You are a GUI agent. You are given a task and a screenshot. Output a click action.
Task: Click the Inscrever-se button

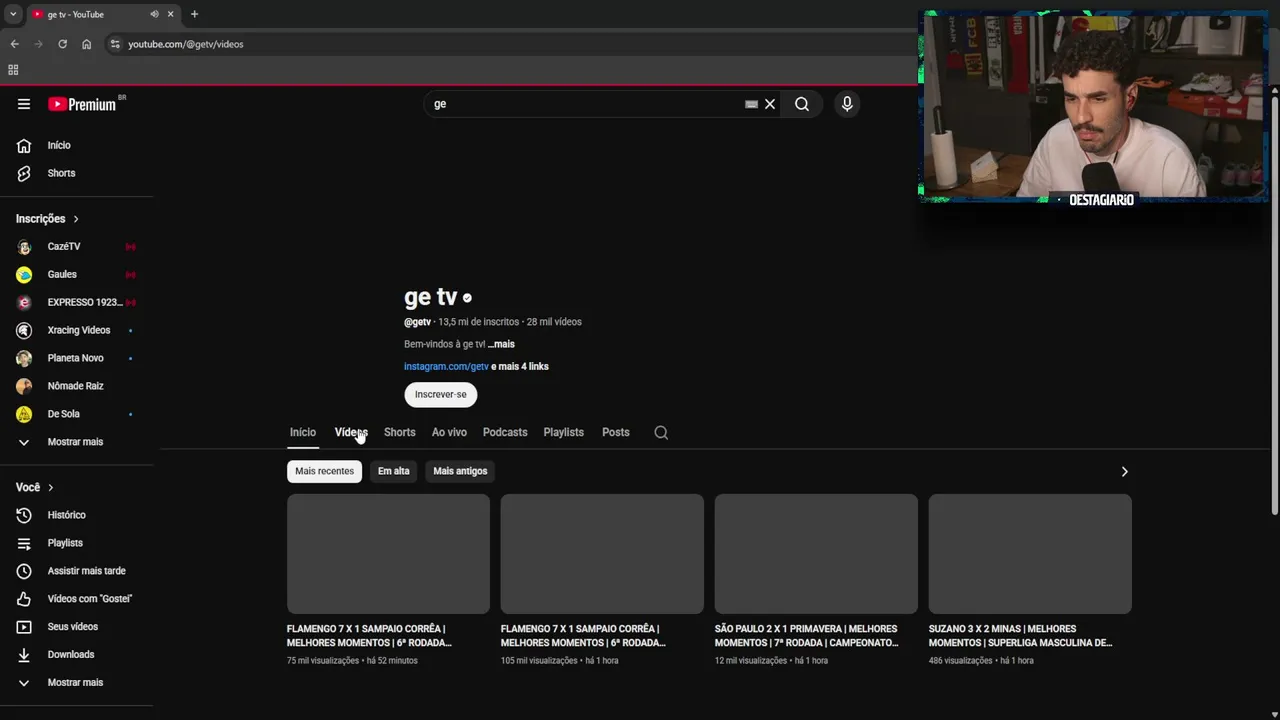(x=441, y=394)
